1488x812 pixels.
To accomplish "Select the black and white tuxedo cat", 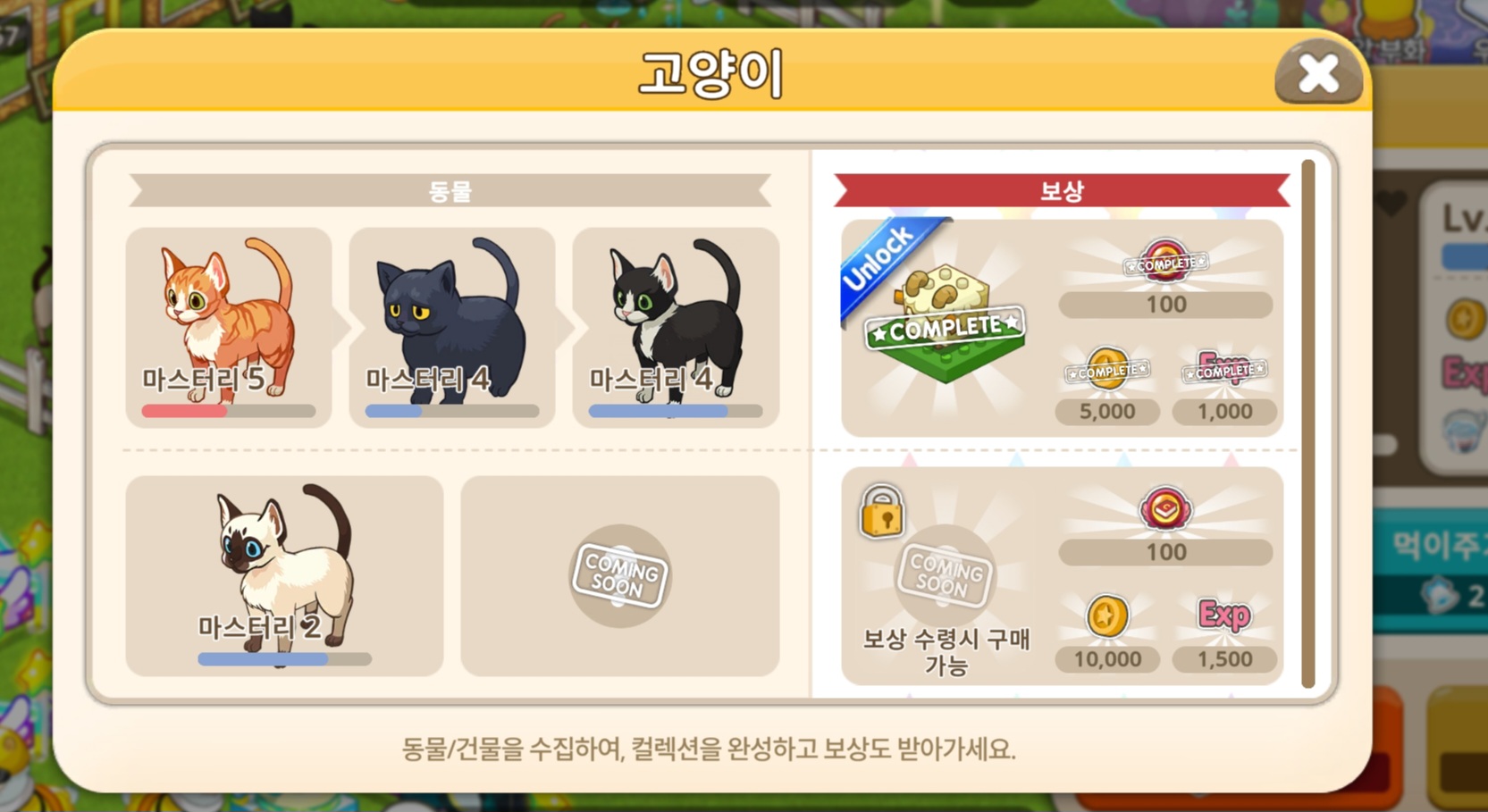I will 676,327.
